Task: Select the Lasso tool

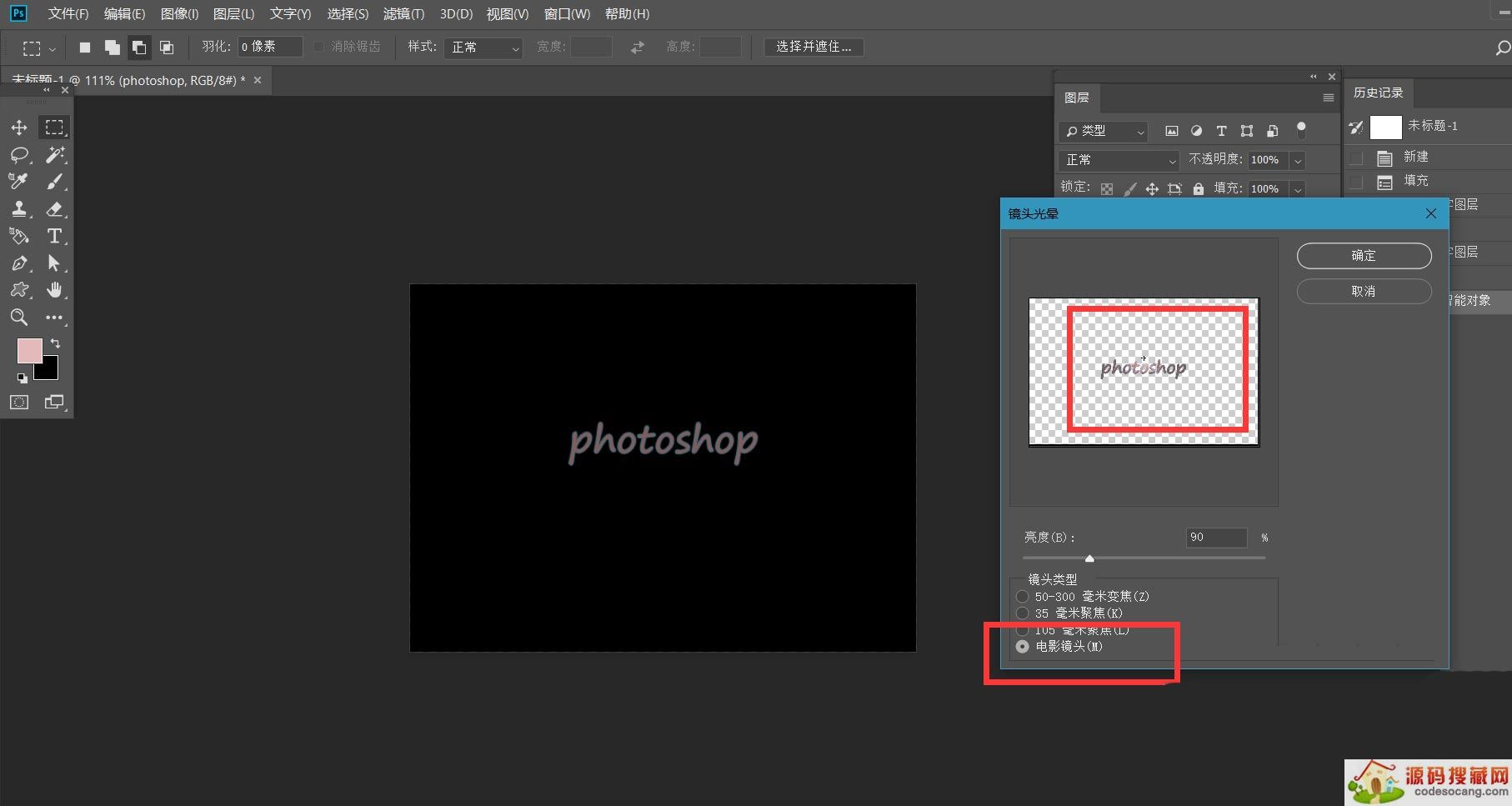Action: point(19,155)
